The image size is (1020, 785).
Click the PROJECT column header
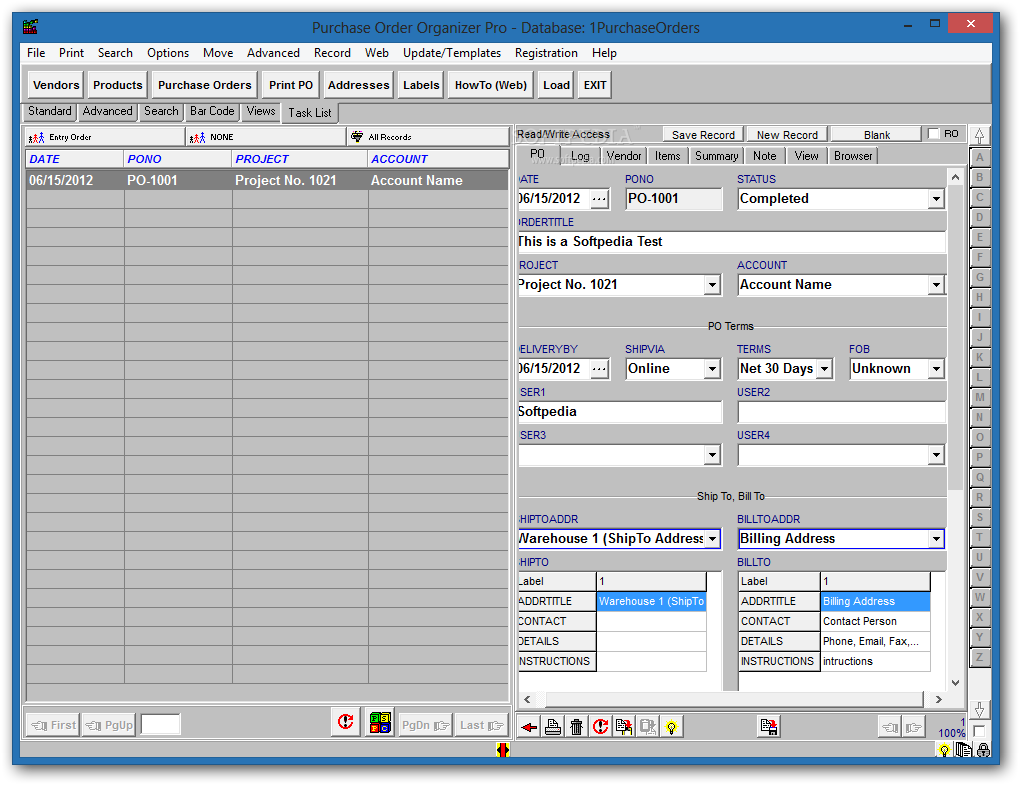[300, 159]
